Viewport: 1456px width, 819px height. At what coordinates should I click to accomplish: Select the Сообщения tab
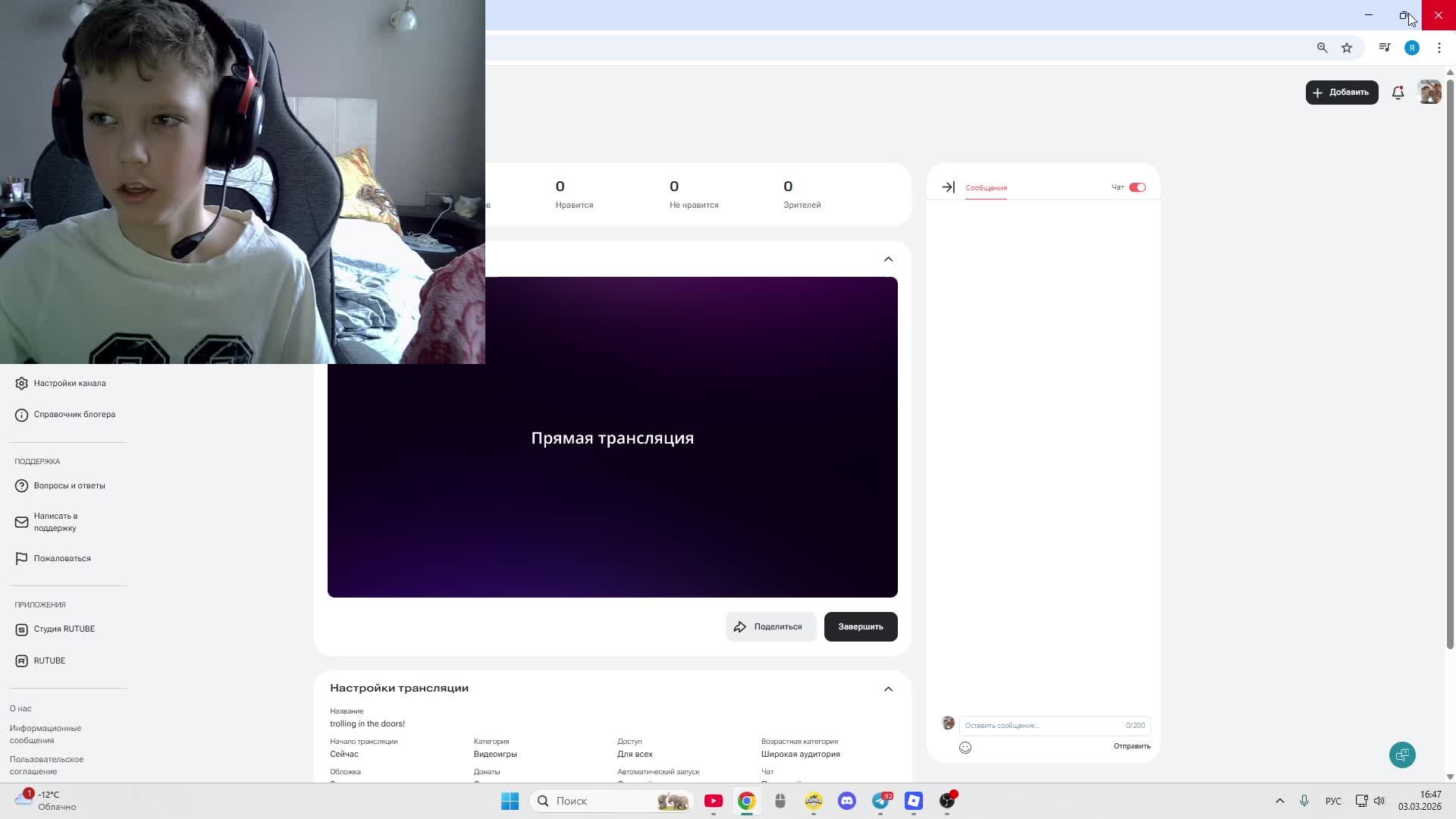point(986,187)
